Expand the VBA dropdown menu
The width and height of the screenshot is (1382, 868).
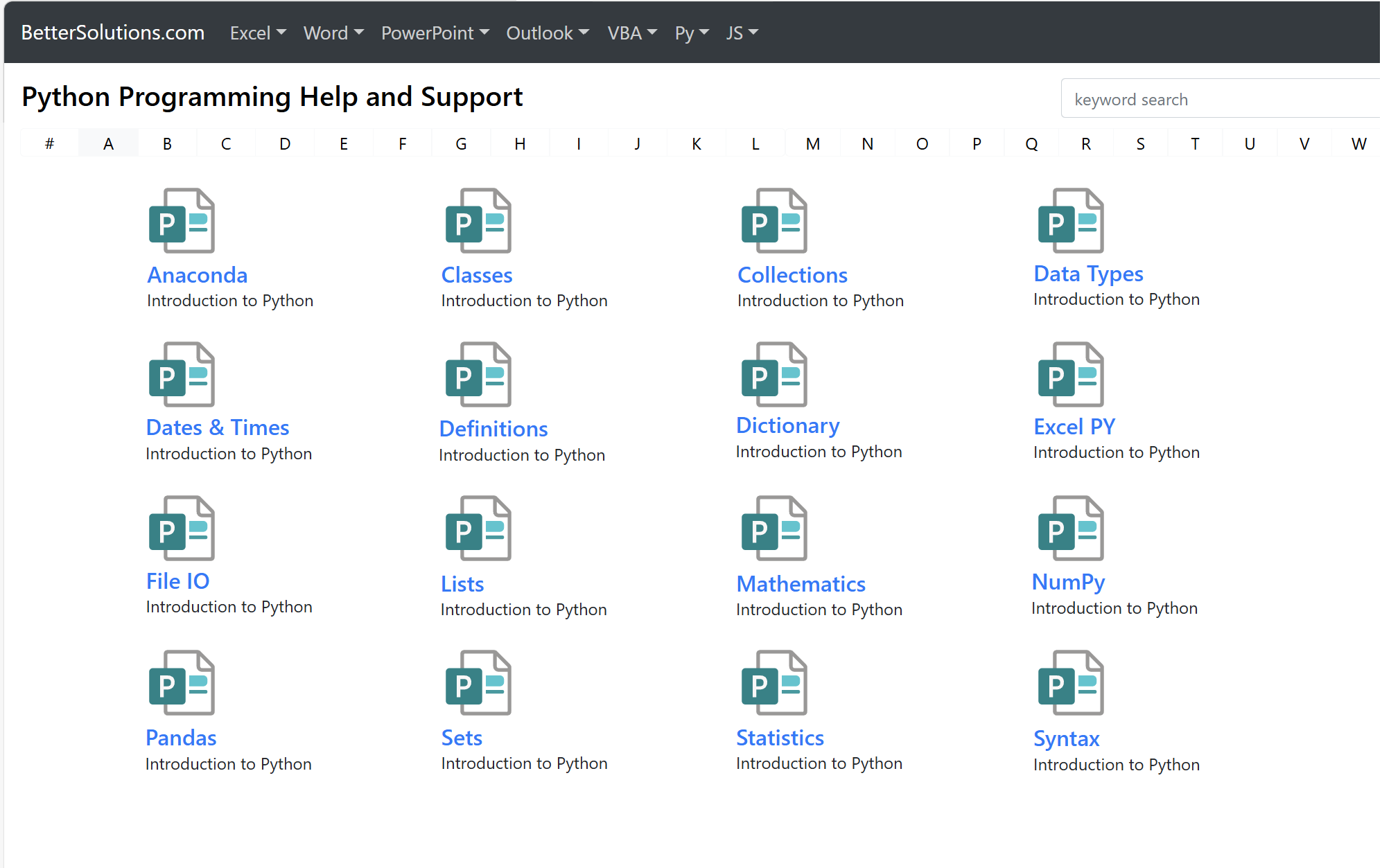tap(632, 33)
